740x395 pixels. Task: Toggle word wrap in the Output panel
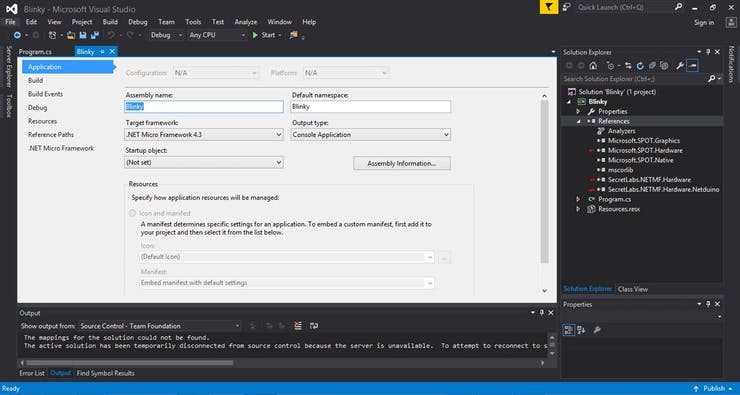click(314, 326)
